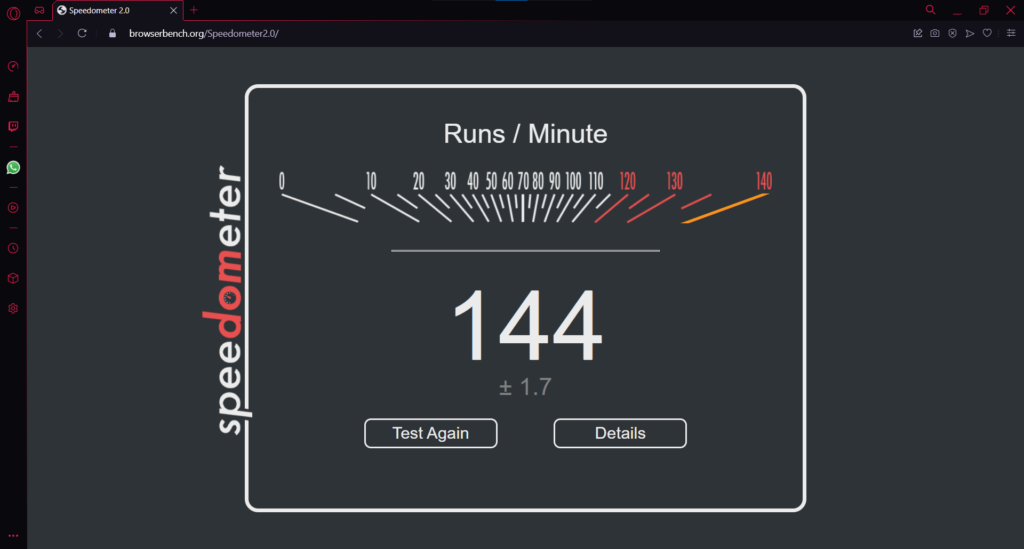Click the 144 score number
Viewport: 1024px width, 549px height.
pyautogui.click(x=526, y=326)
